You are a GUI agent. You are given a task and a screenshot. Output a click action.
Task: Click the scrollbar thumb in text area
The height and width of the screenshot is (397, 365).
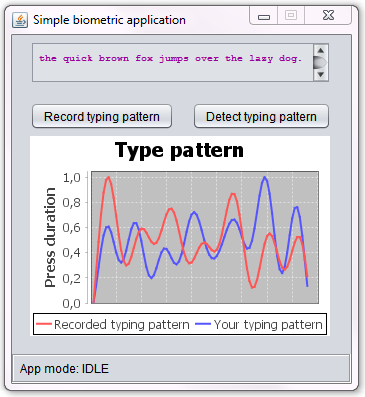coord(321,62)
